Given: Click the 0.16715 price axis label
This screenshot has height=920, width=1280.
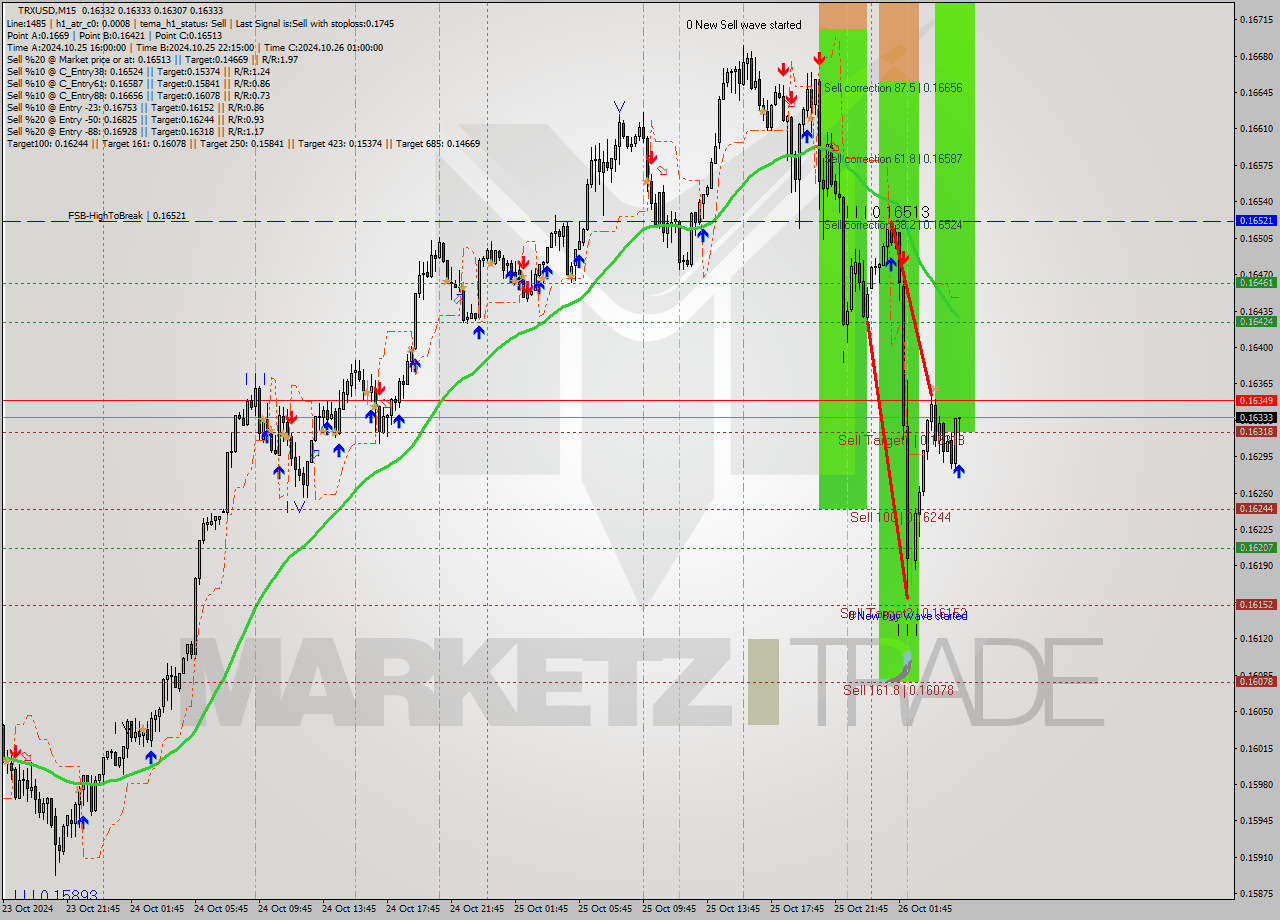Looking at the screenshot, I should [x=1256, y=19].
